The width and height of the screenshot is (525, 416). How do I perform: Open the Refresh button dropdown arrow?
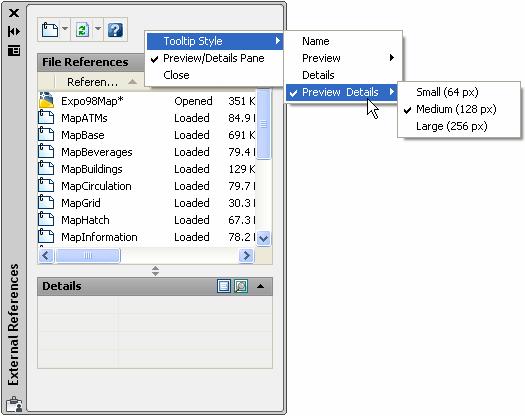tap(97, 29)
